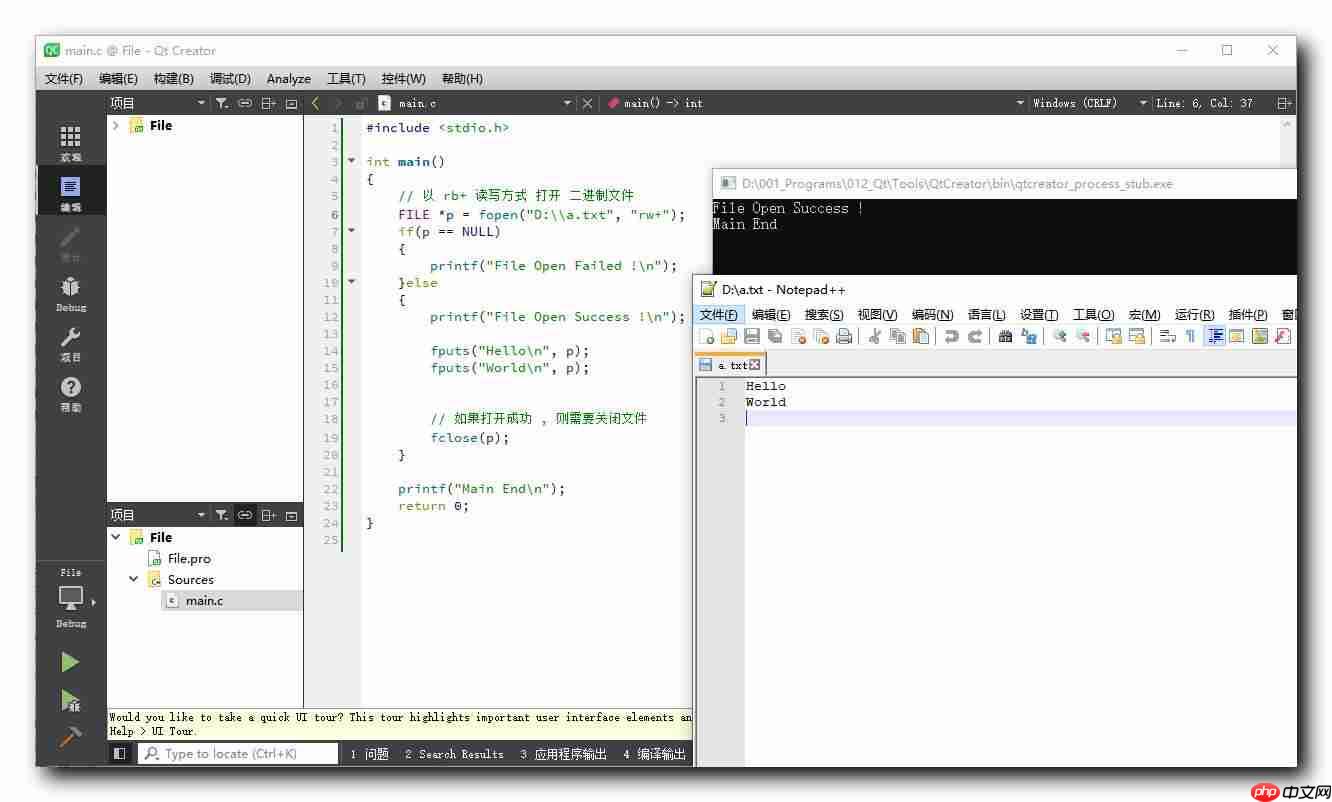
Task: Collapse the Sources folder in project tree
Action: [134, 579]
